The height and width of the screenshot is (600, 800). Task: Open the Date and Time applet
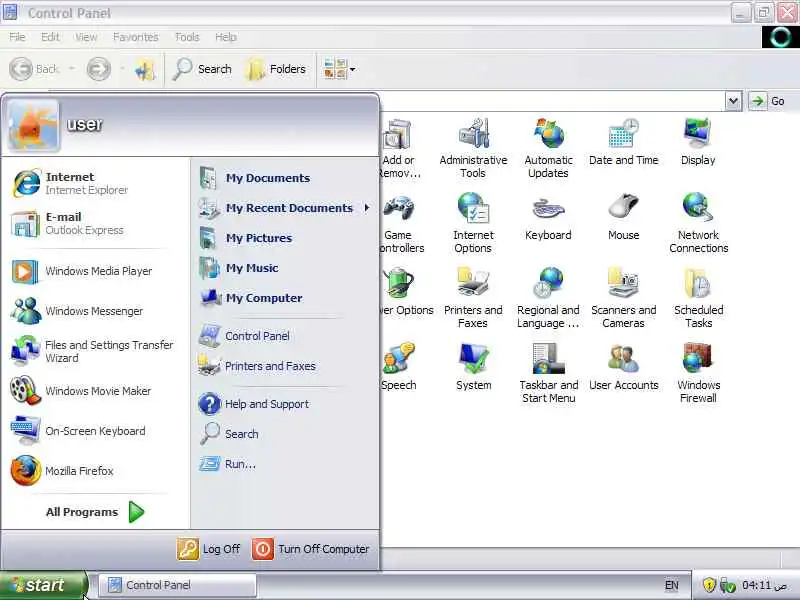click(x=623, y=142)
